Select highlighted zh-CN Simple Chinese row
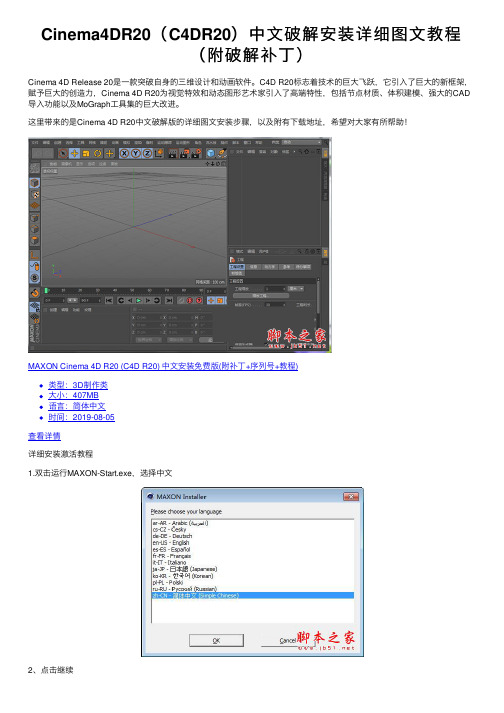The height and width of the screenshot is (713, 504). click(x=252, y=595)
